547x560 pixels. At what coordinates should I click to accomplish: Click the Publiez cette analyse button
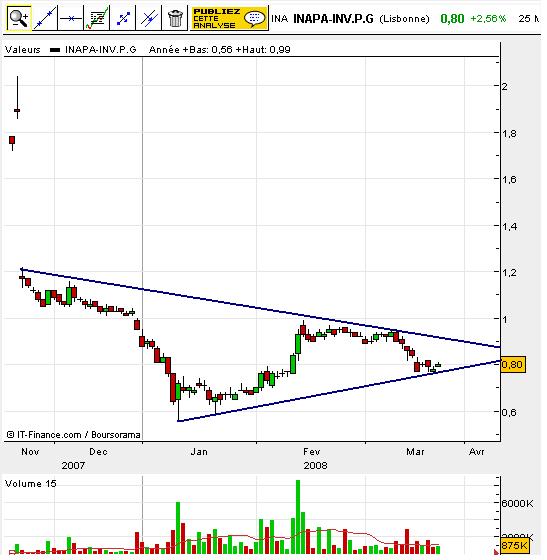tap(229, 18)
